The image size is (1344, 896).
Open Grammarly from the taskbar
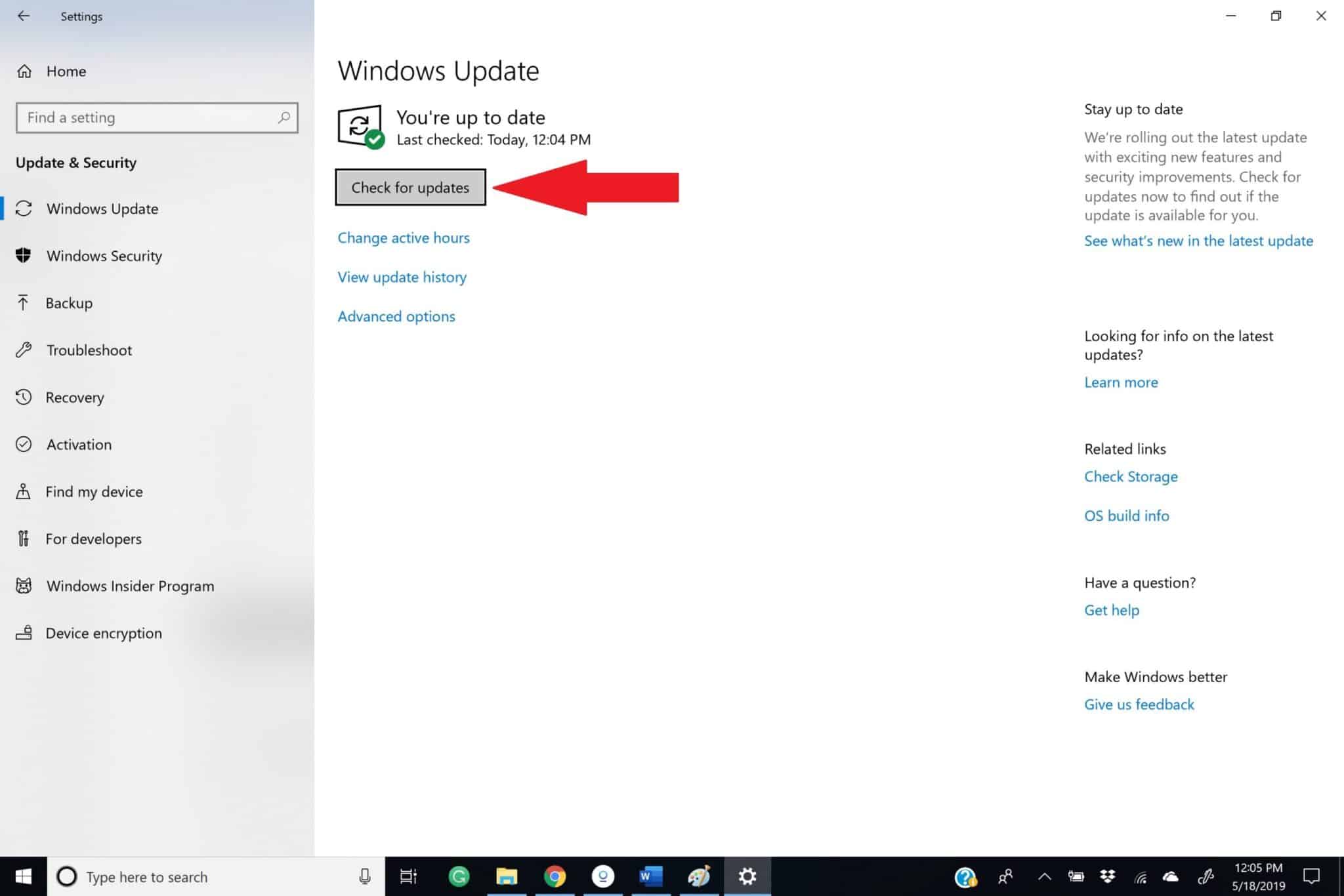click(x=458, y=876)
